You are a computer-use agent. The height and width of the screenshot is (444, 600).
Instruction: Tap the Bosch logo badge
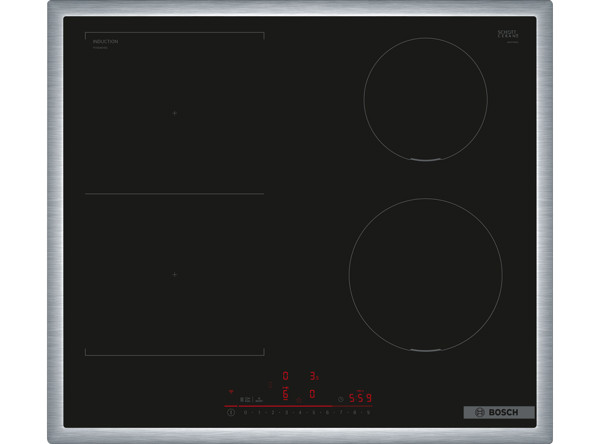(x=499, y=412)
